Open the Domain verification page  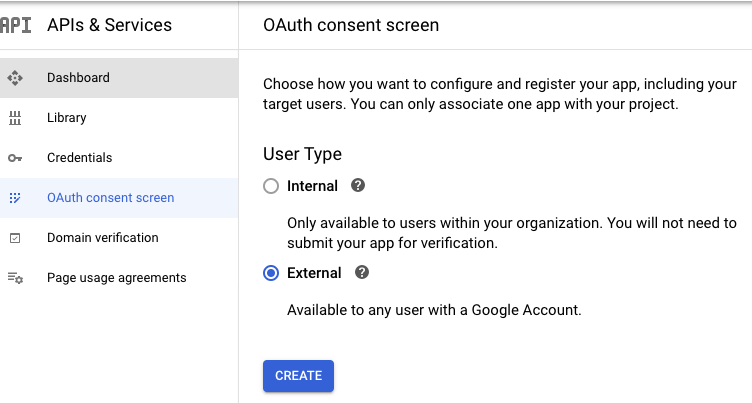102,238
